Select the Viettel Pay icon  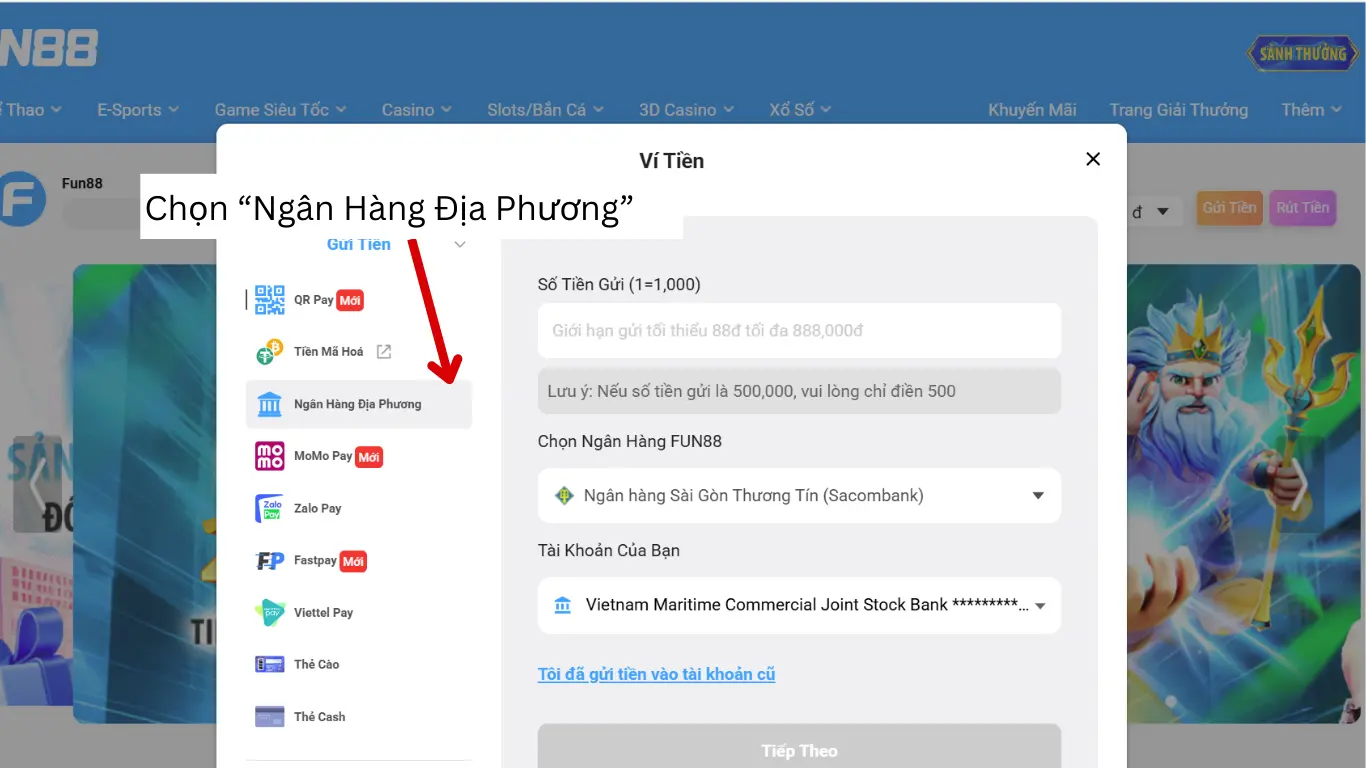point(270,613)
